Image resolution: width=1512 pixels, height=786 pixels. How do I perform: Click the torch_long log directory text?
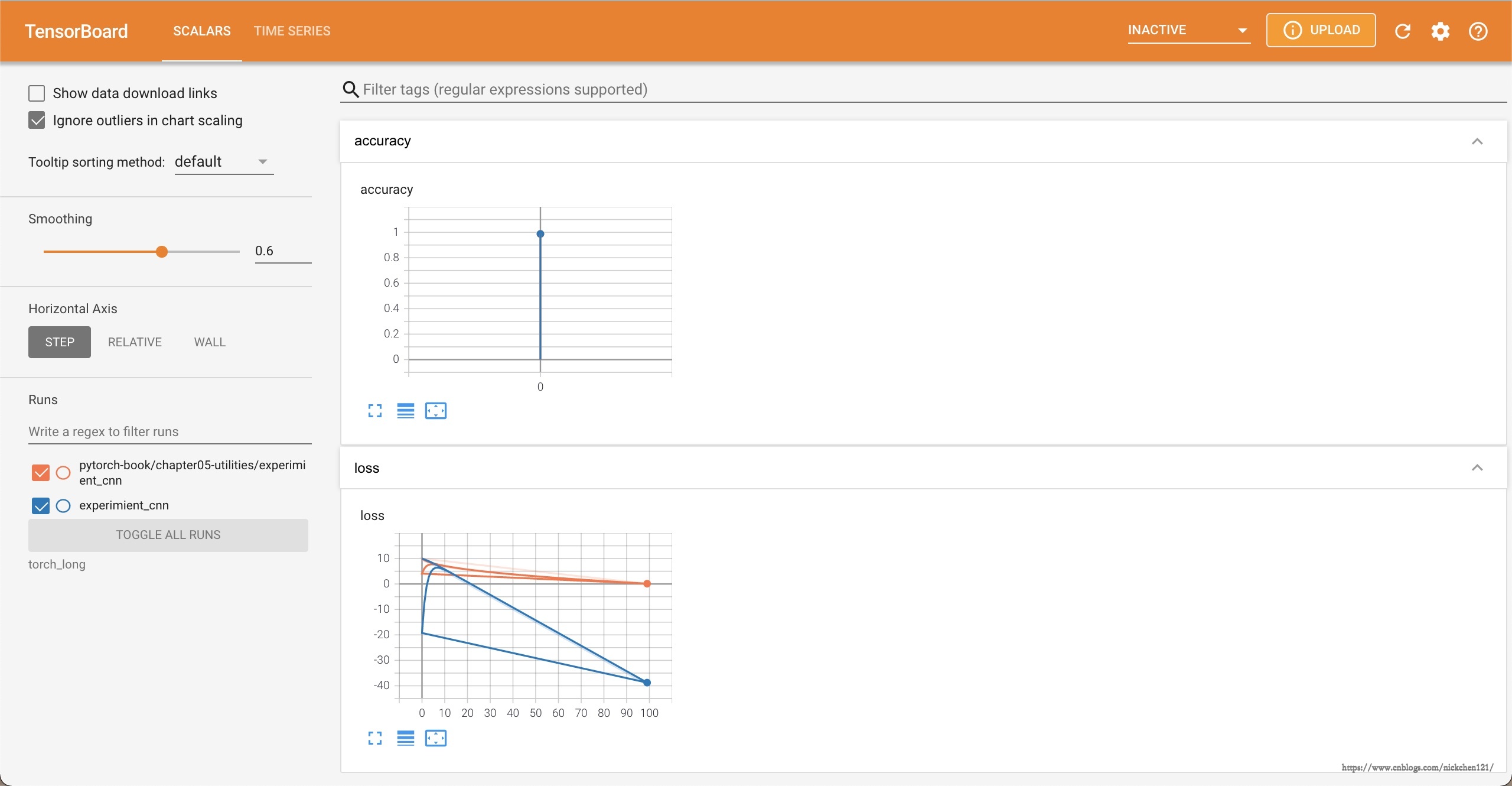pos(57,565)
